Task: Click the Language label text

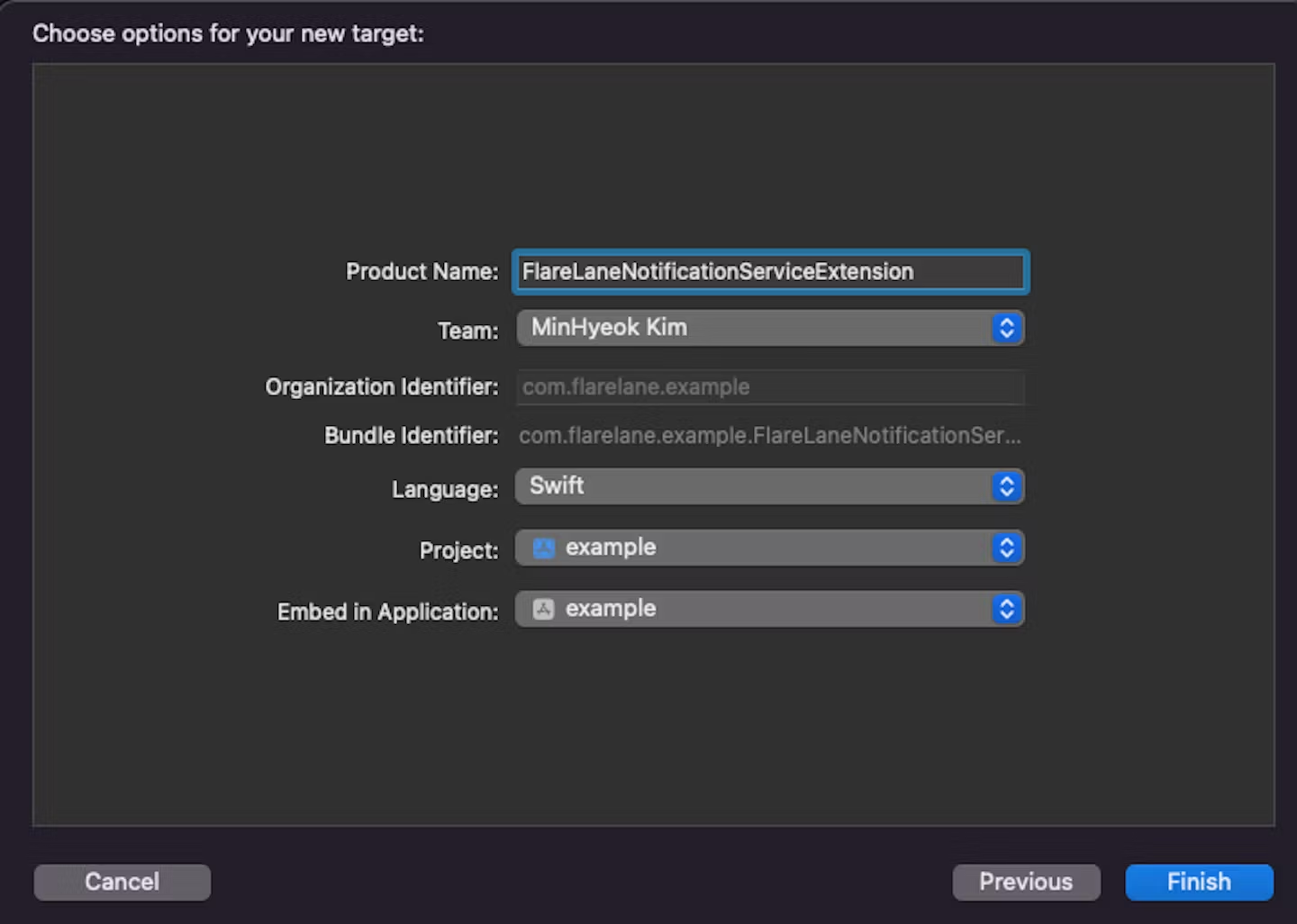Action: (444, 489)
